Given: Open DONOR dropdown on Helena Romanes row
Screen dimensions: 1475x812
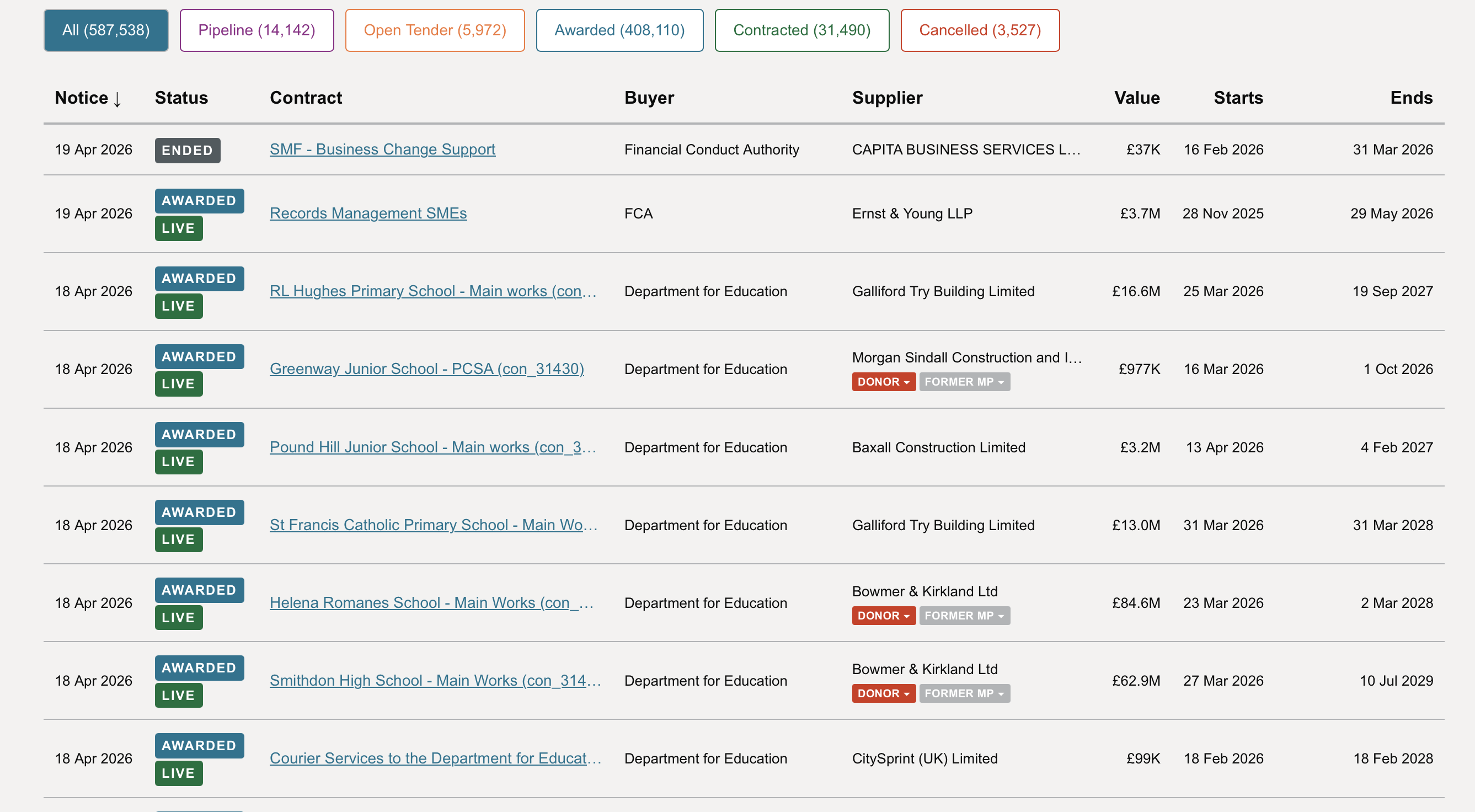Looking at the screenshot, I should coord(883,616).
